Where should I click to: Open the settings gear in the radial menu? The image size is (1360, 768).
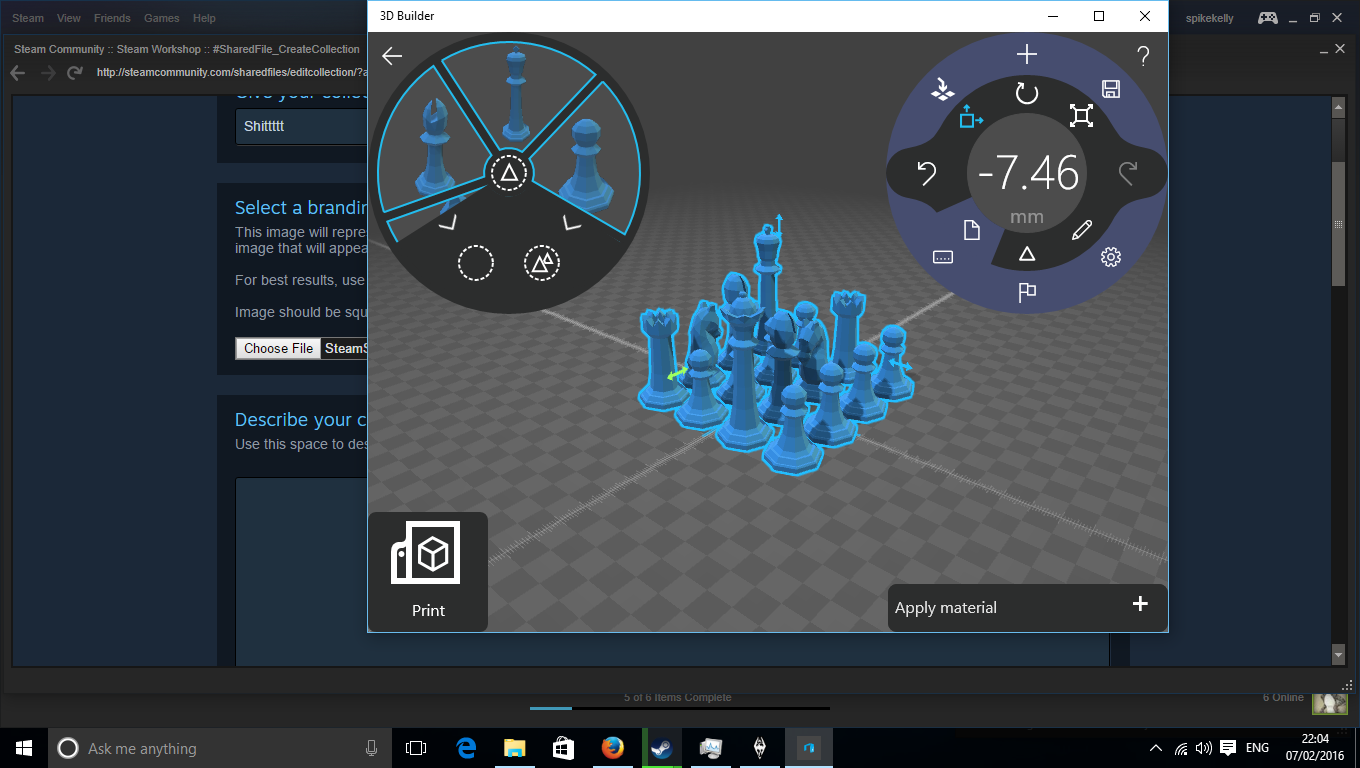click(1110, 257)
